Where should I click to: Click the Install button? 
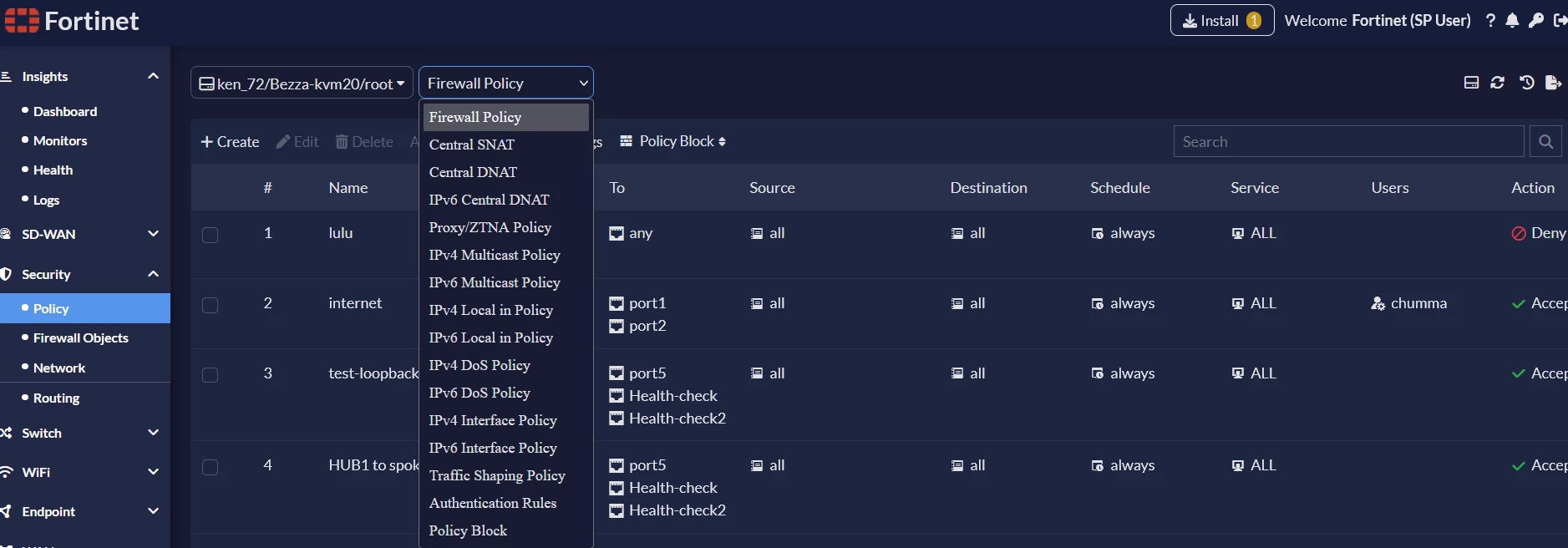coord(1222,21)
